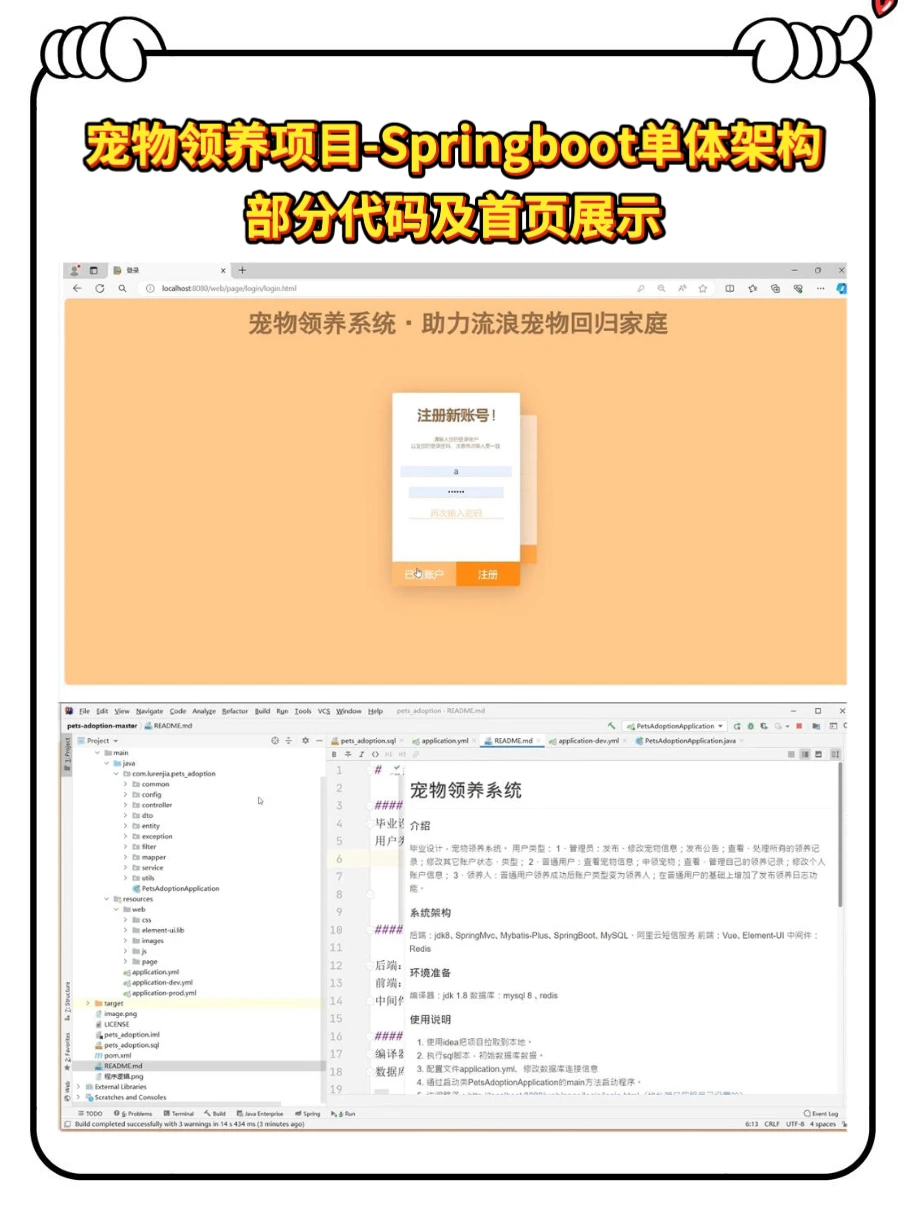The height and width of the screenshot is (1207, 905).
Task: Stop the application with the red stop icon
Action: (x=798, y=727)
